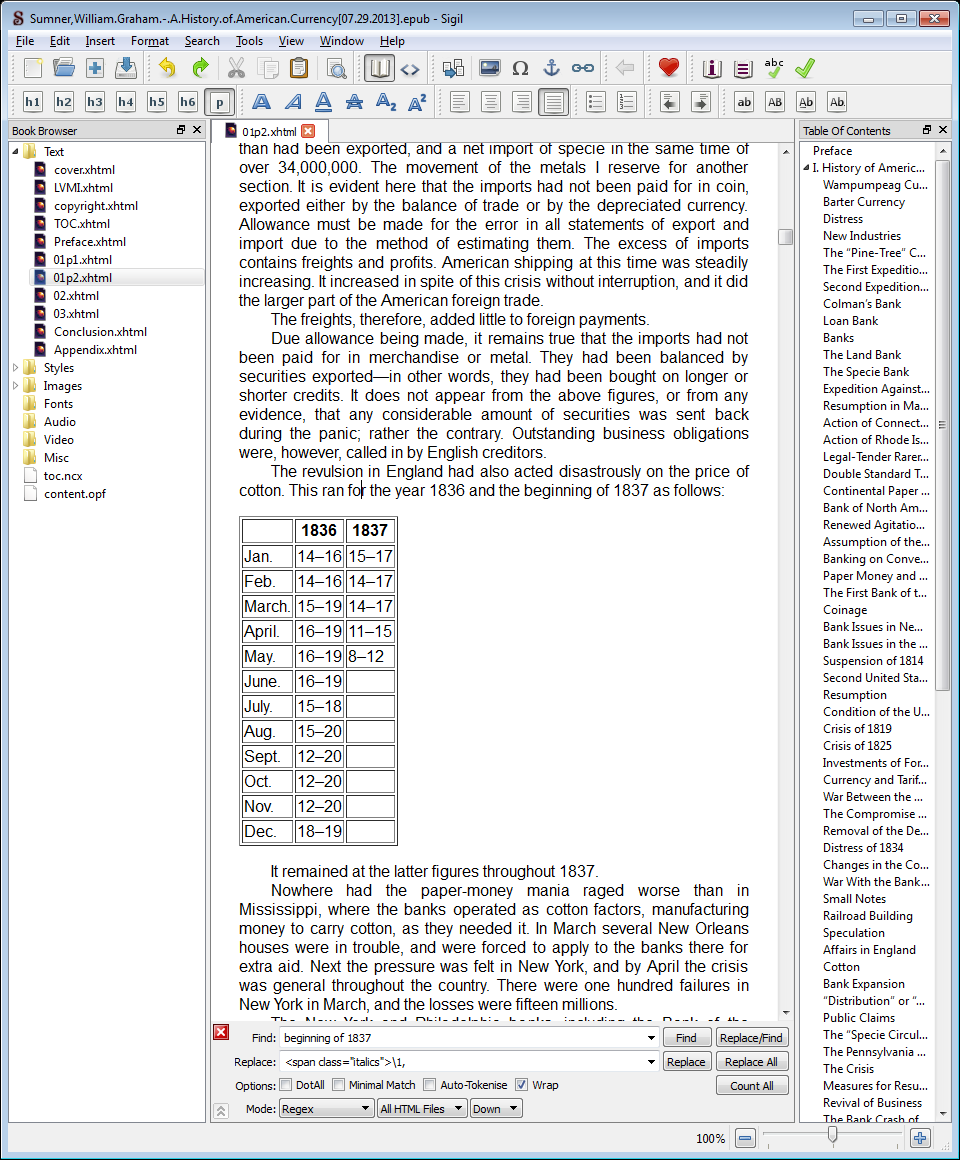This screenshot has height=1160, width=960.
Task: Click the Find button
Action: click(x=686, y=1038)
